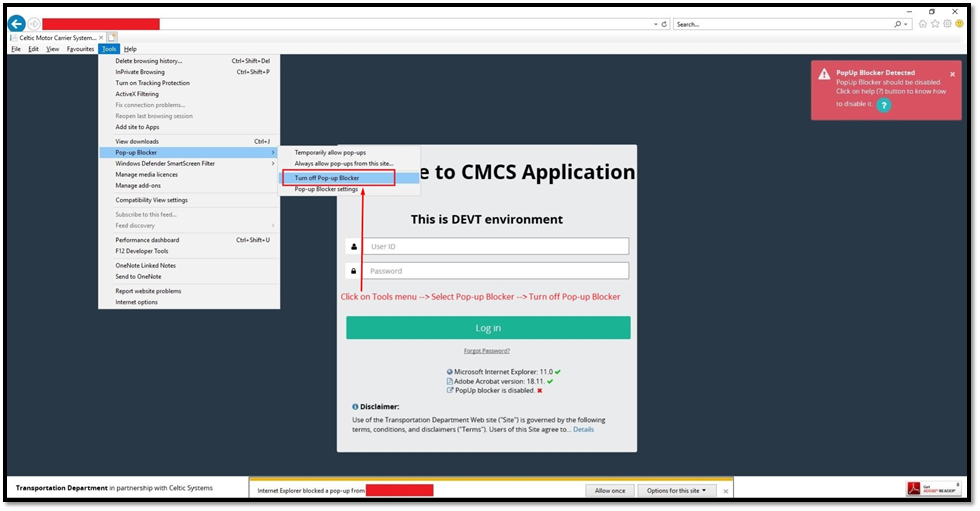Click the address bar refresh icon
Viewport: 980px width, 511px height.
[665, 23]
